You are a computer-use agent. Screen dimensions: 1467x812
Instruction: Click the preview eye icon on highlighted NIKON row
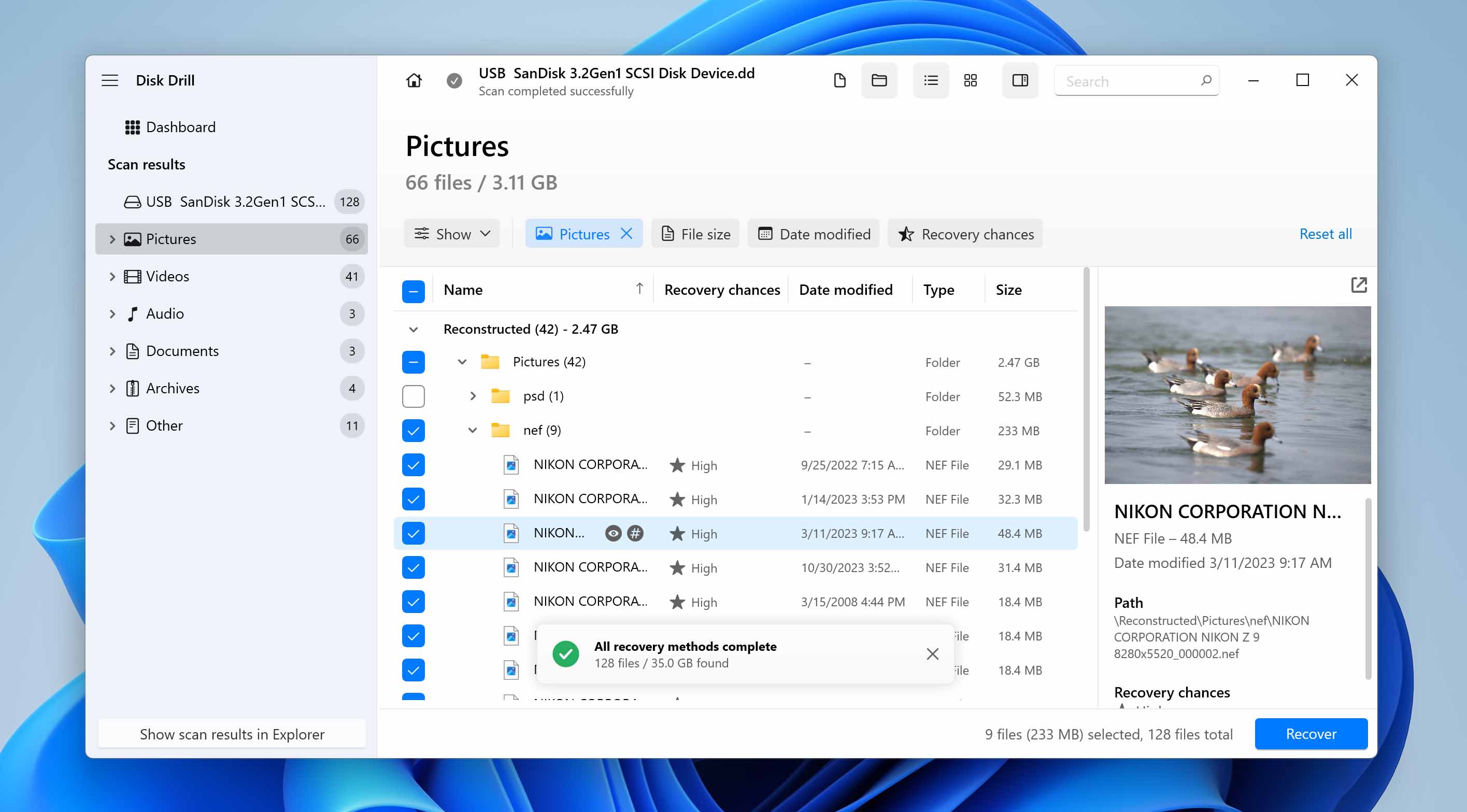(614, 534)
